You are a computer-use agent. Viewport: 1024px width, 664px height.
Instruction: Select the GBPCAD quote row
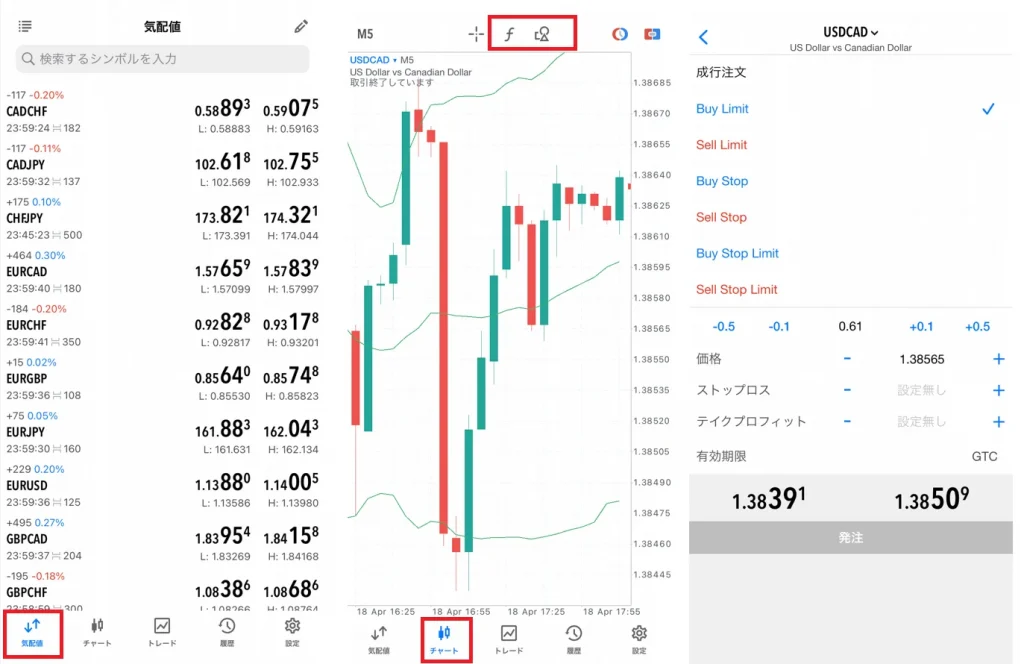163,540
